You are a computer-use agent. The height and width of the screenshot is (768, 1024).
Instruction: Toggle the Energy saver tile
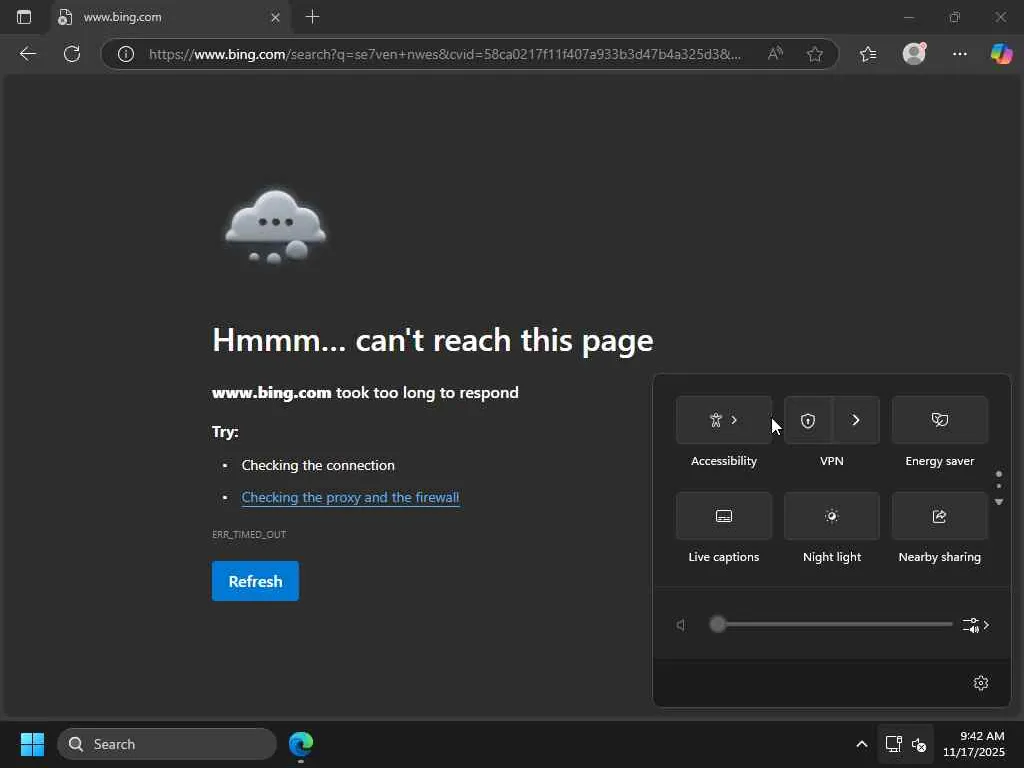pos(940,420)
